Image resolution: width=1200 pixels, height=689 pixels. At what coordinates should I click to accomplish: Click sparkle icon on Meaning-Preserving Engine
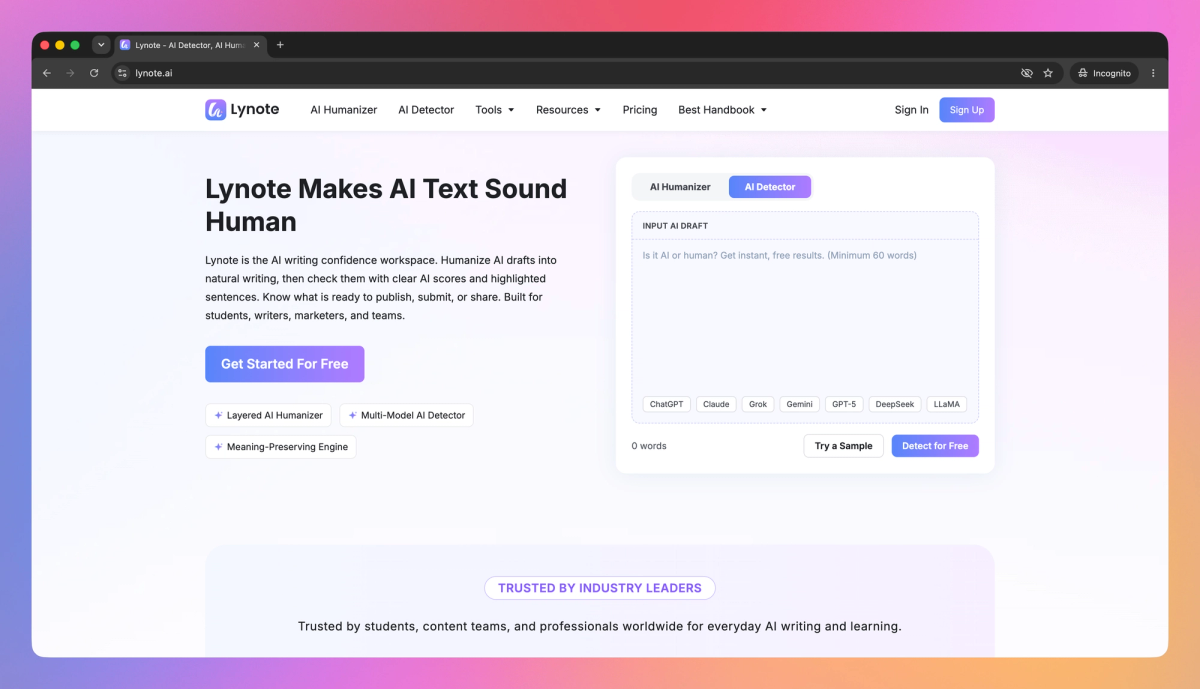[218, 447]
